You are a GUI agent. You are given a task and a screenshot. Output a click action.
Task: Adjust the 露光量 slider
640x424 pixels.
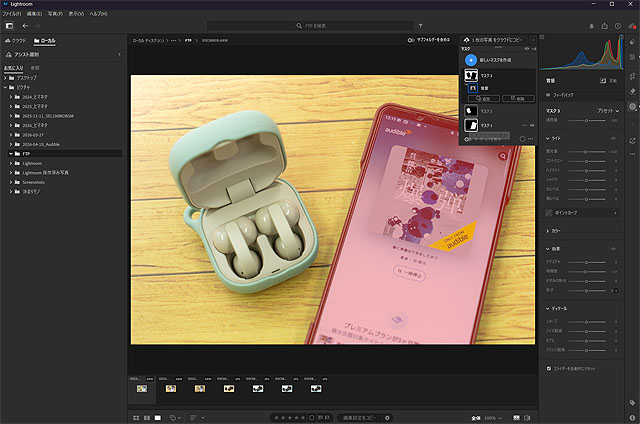tap(585, 150)
